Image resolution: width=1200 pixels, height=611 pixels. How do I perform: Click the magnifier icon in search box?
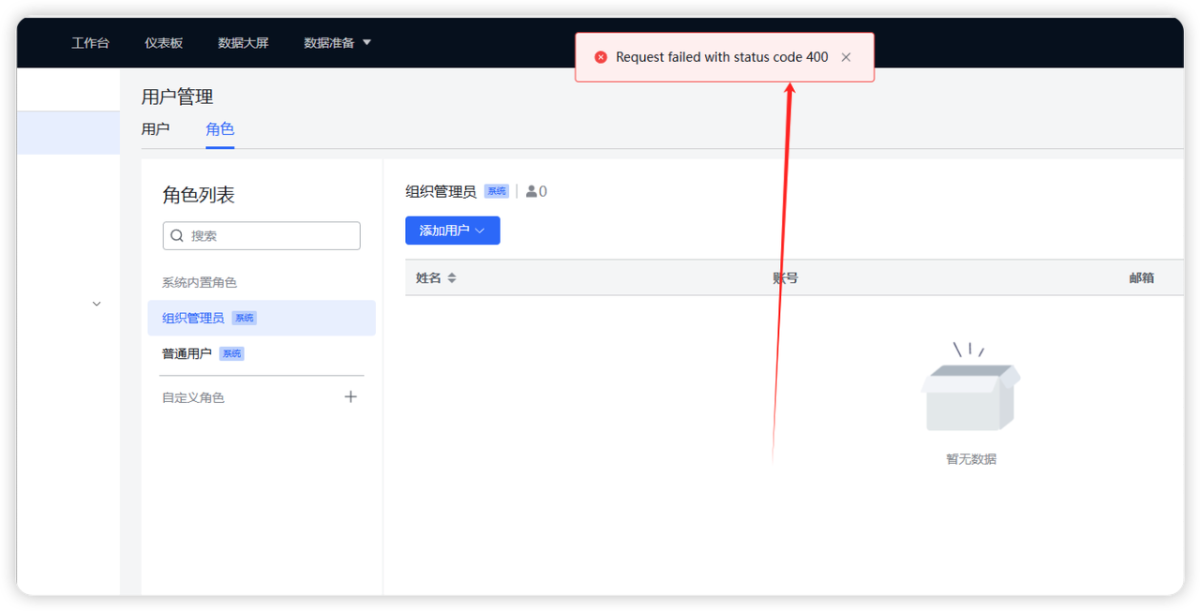pos(177,236)
